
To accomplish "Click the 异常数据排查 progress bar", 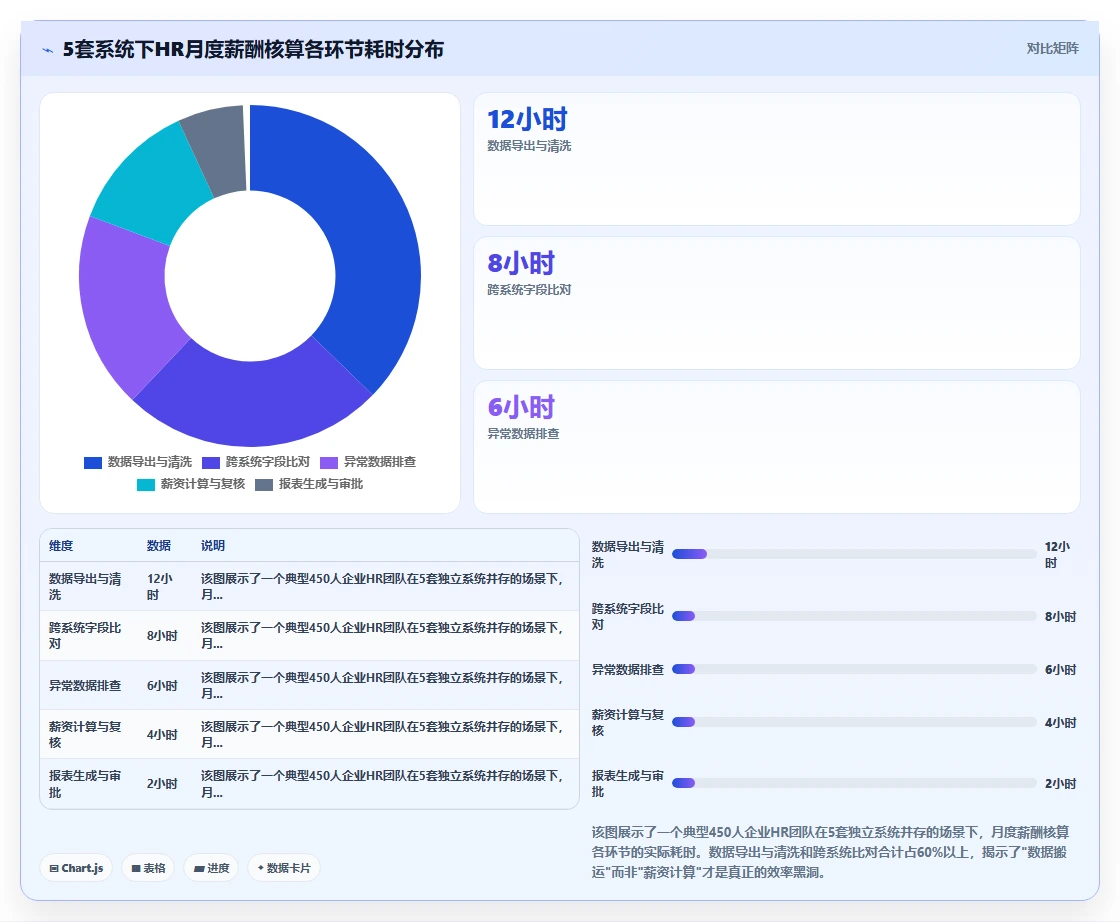I will click(854, 669).
